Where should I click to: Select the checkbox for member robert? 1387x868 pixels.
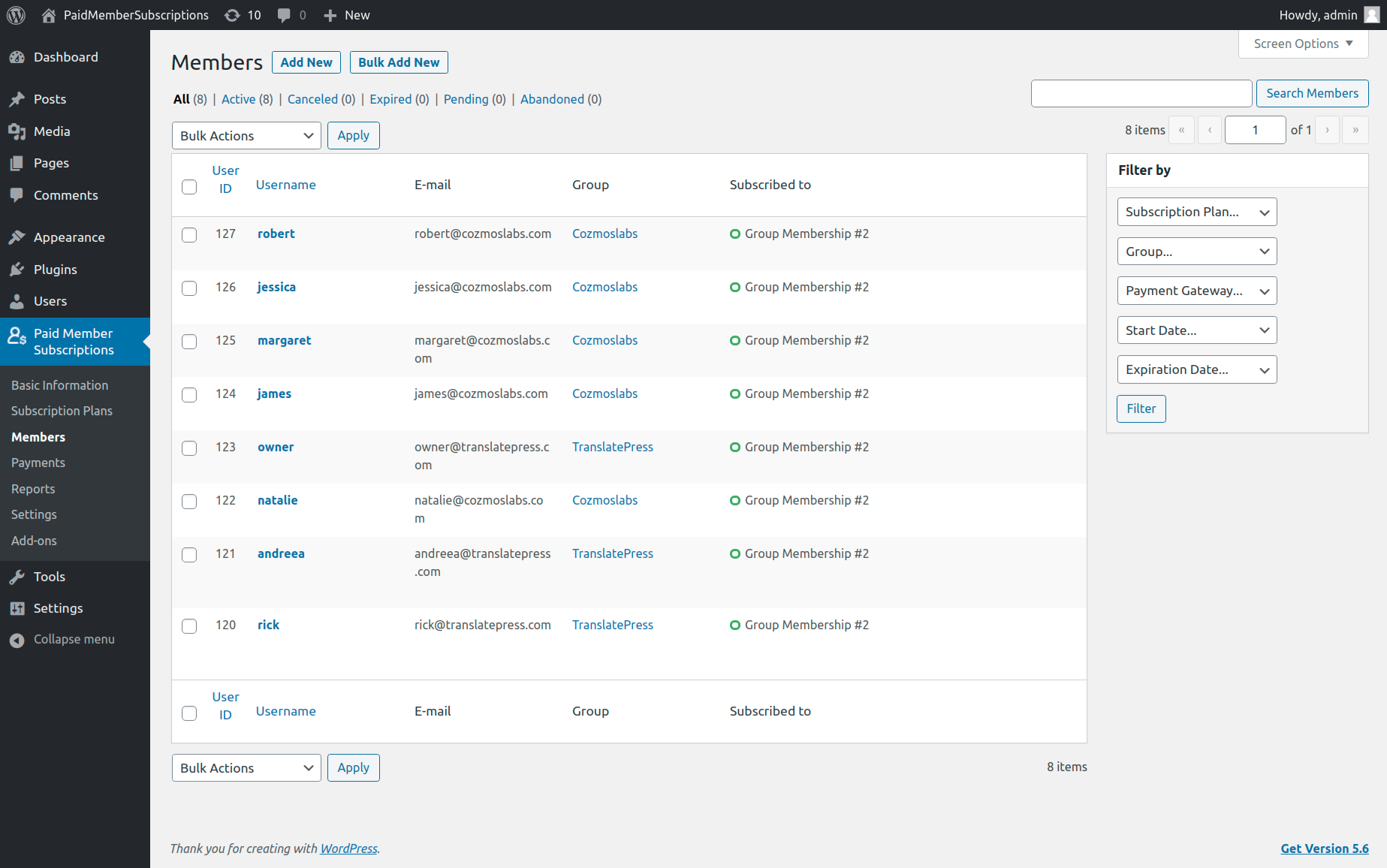tap(189, 235)
